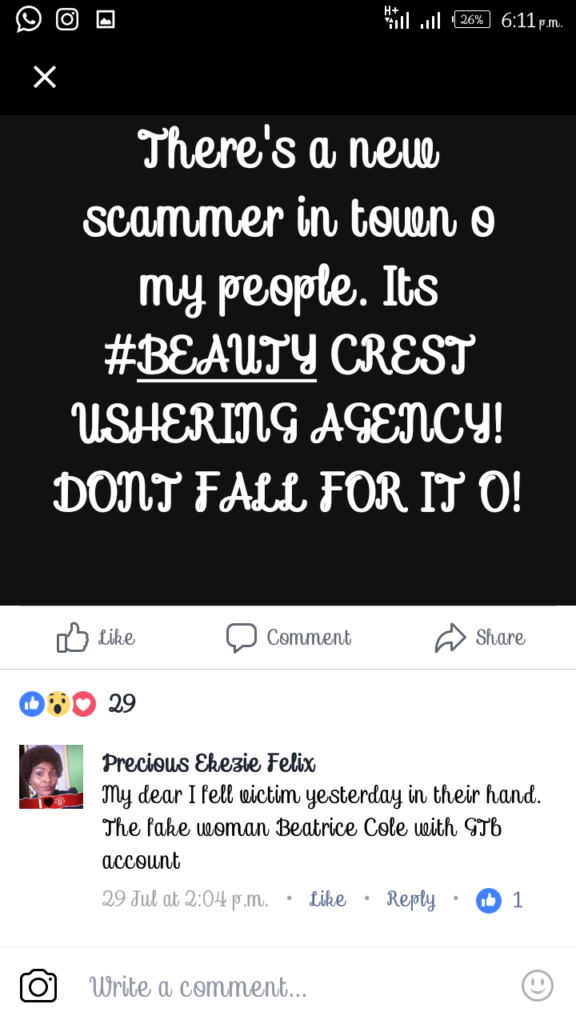Screen dimensions: 576x1024
Task: Tap the thumbs-up Like icon under the post
Action: 72,637
